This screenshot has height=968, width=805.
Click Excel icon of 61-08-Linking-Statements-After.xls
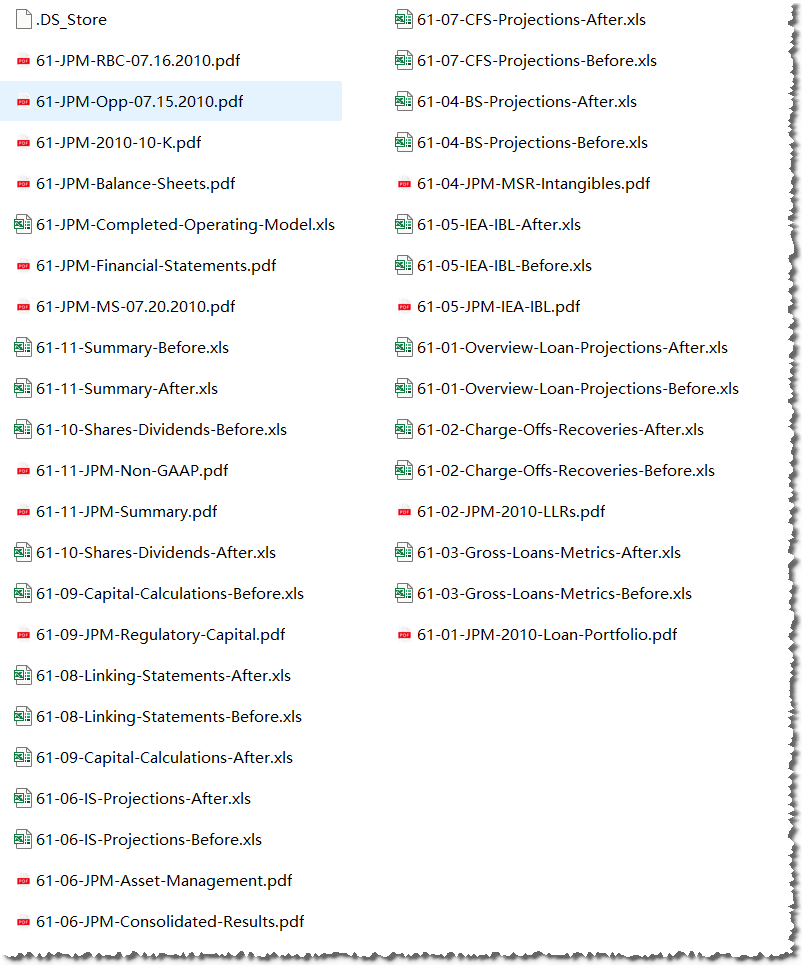(x=23, y=675)
